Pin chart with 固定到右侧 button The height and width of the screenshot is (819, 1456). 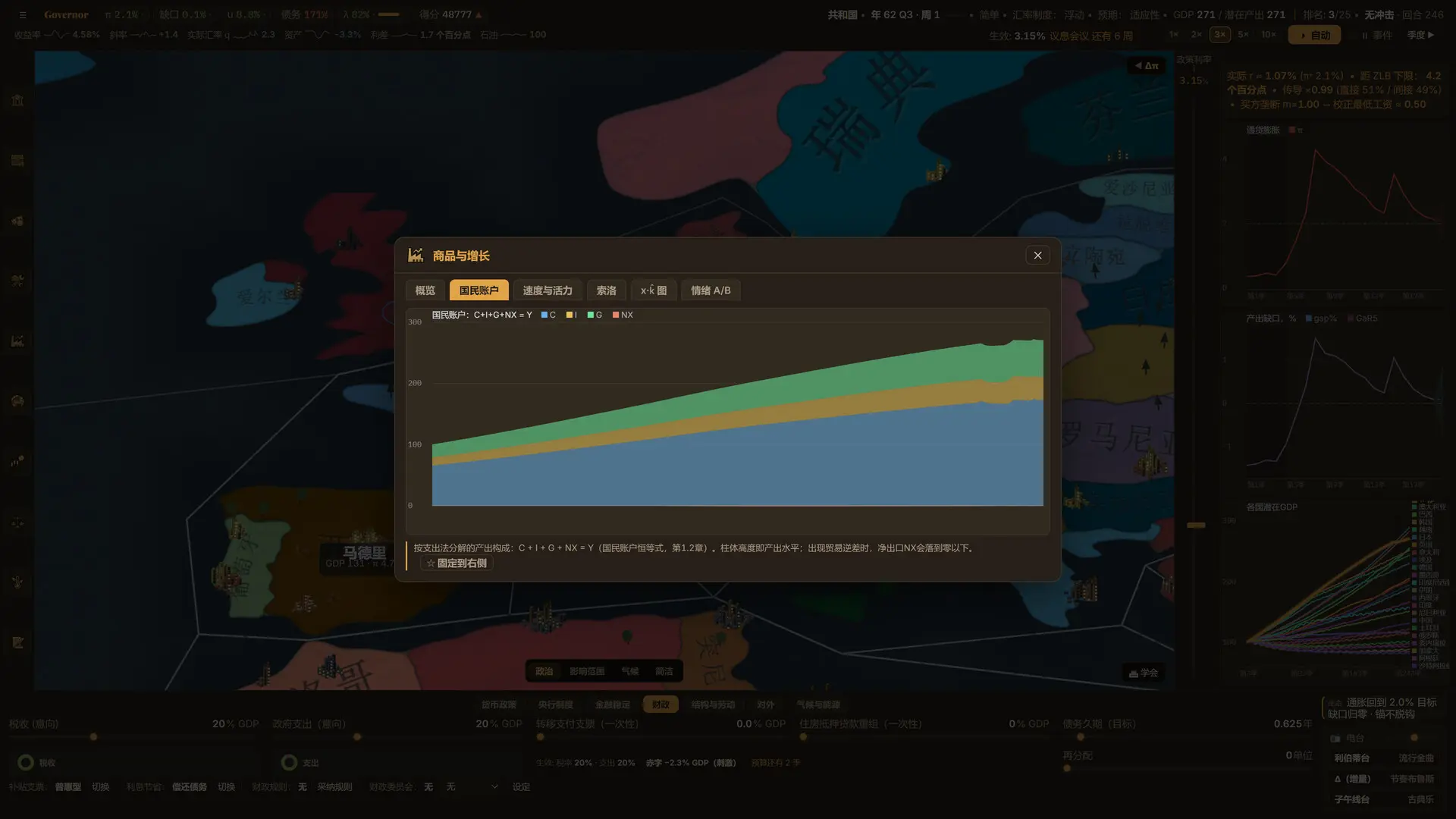tap(457, 563)
